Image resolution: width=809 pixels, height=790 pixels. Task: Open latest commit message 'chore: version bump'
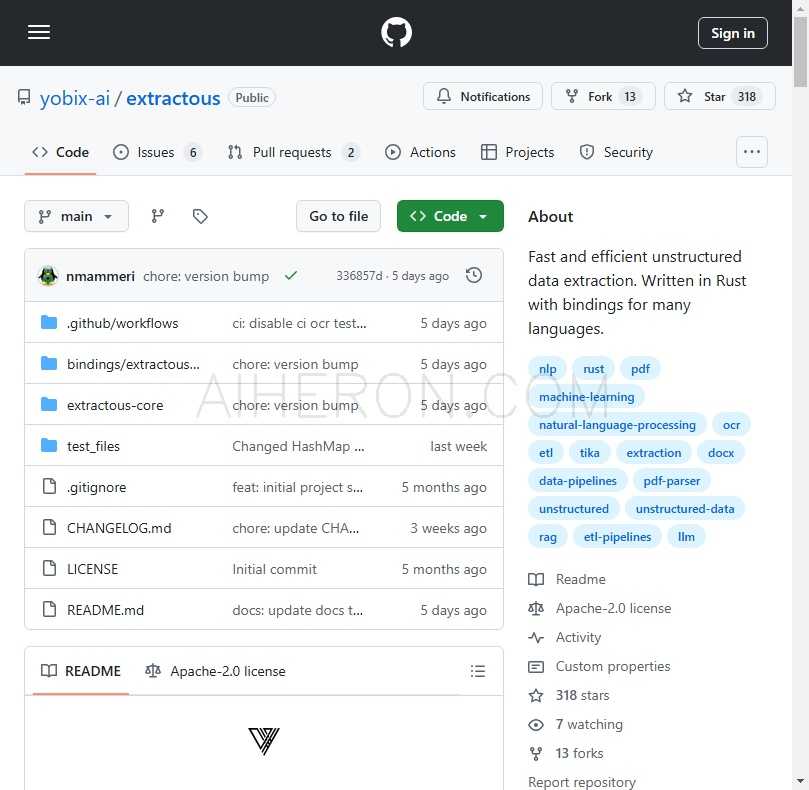(x=206, y=277)
